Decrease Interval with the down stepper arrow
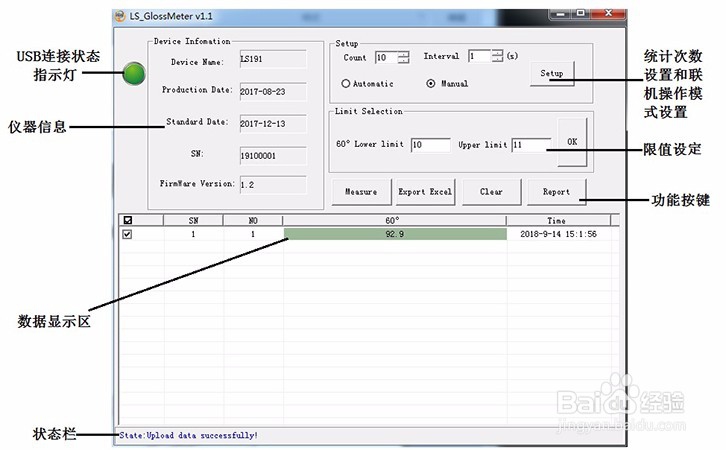Screen dimensions: 726x450 pos(497,59)
